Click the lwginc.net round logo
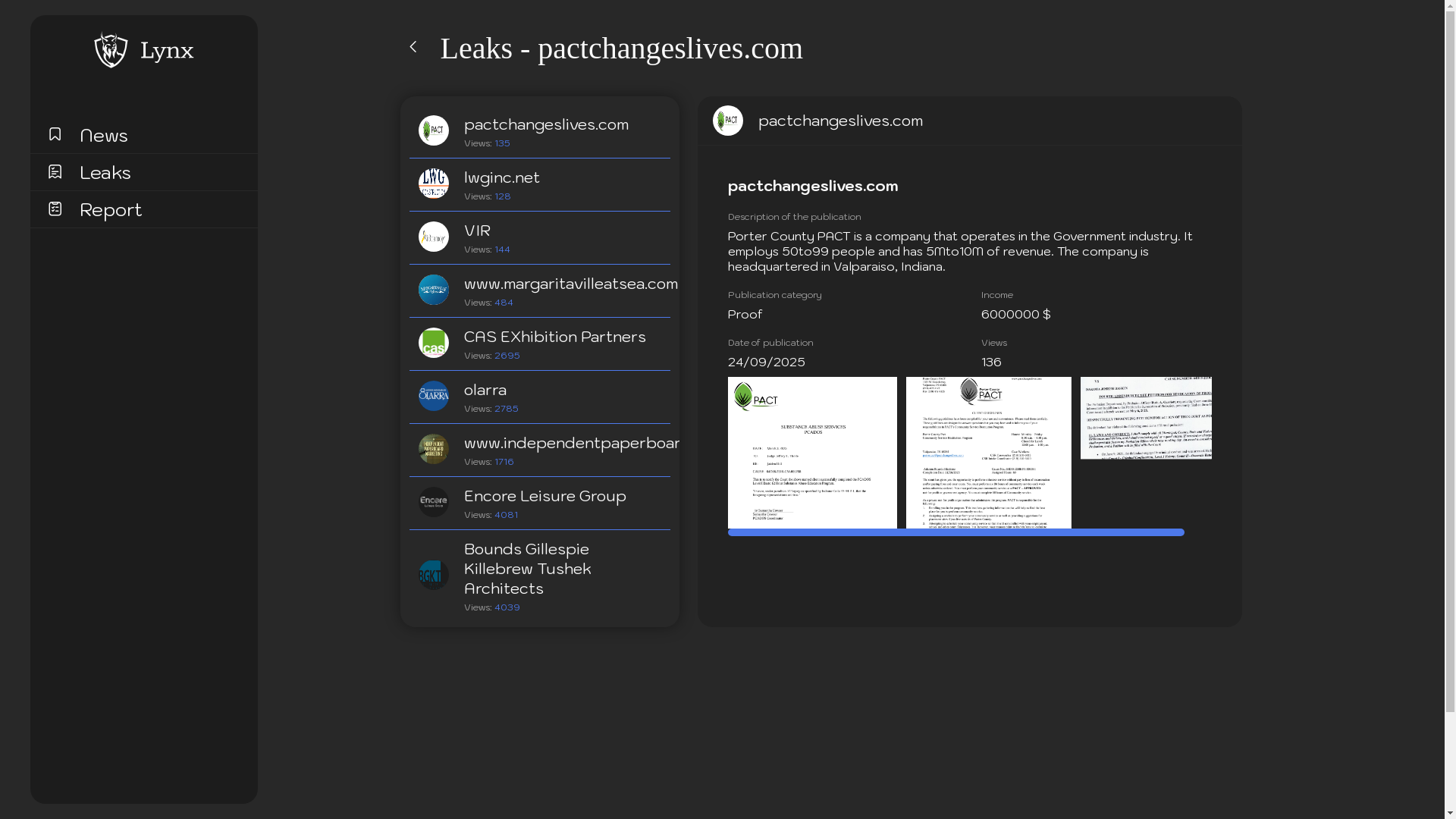 [434, 184]
